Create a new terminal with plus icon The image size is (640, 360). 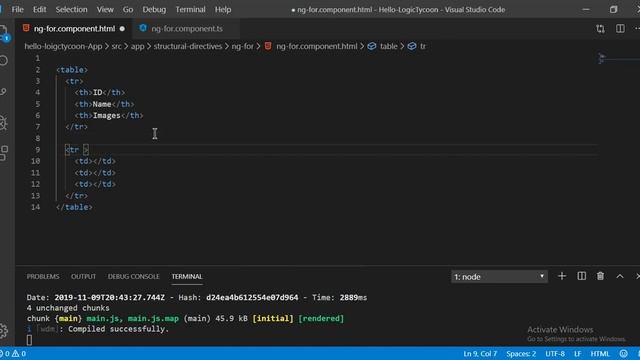[x=562, y=276]
